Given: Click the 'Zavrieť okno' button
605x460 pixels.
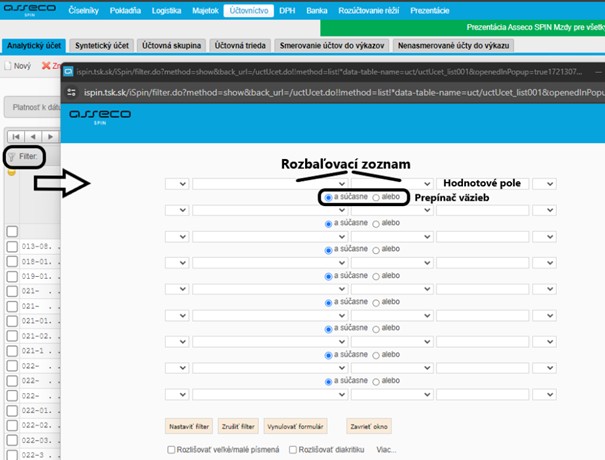Looking at the screenshot, I should coord(366,426).
